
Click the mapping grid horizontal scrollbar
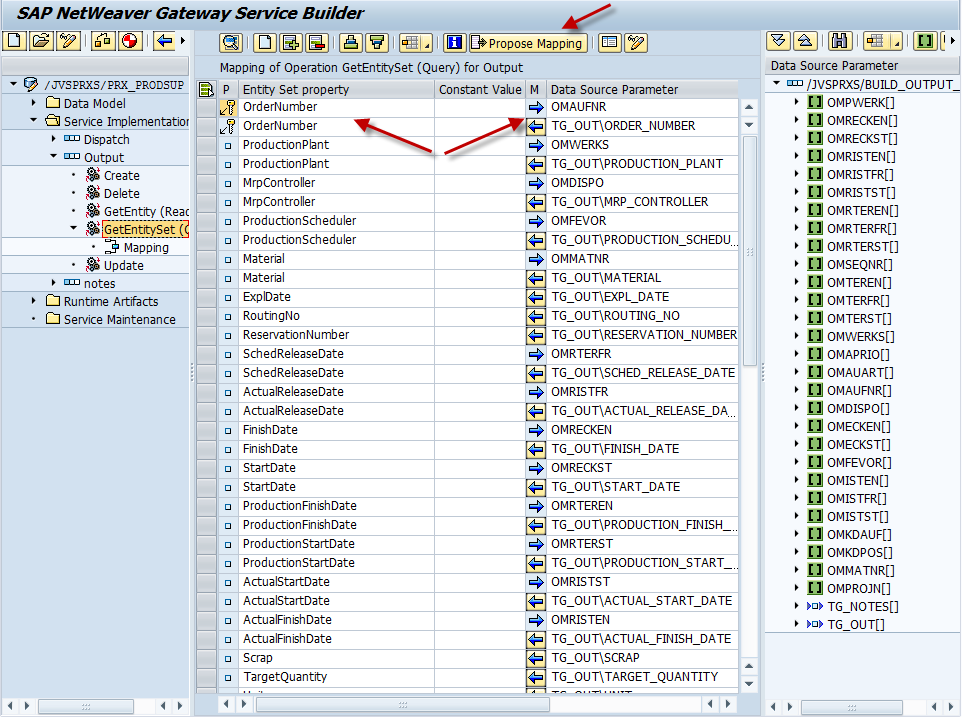coord(404,705)
